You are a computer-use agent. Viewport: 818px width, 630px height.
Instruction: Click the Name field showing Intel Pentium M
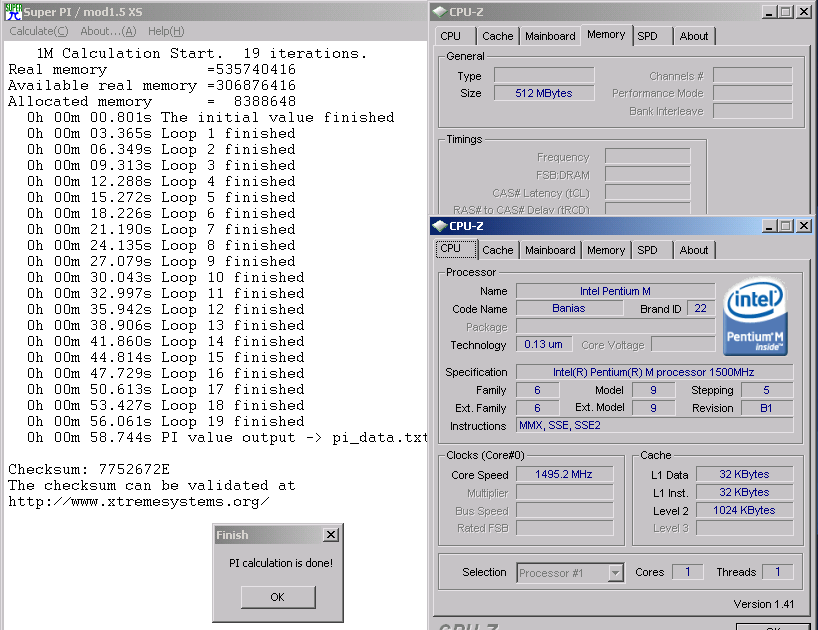coord(615,291)
